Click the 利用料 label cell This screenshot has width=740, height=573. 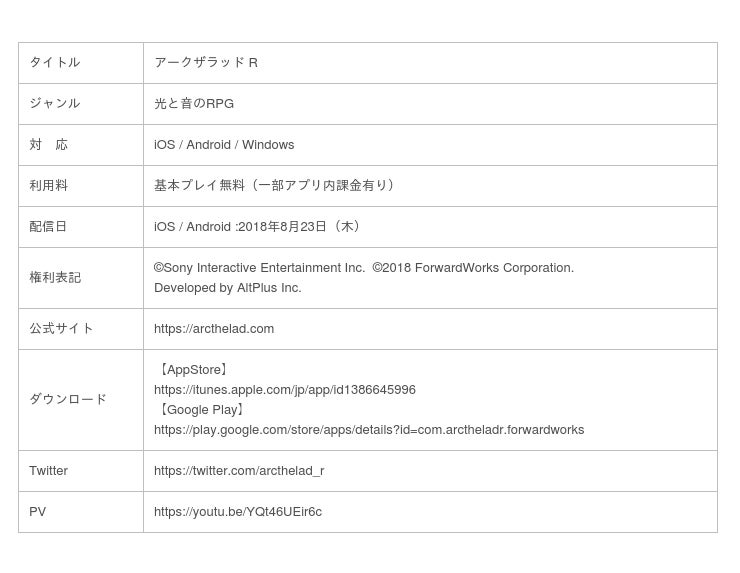point(49,186)
